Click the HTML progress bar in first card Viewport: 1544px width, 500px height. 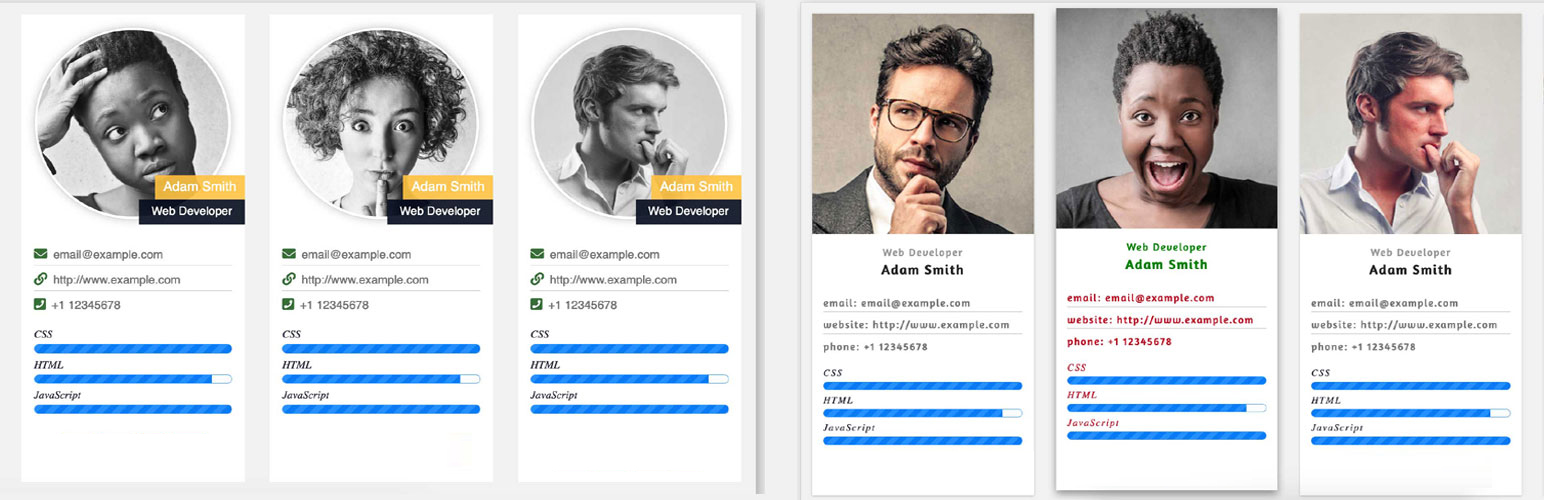tap(133, 379)
